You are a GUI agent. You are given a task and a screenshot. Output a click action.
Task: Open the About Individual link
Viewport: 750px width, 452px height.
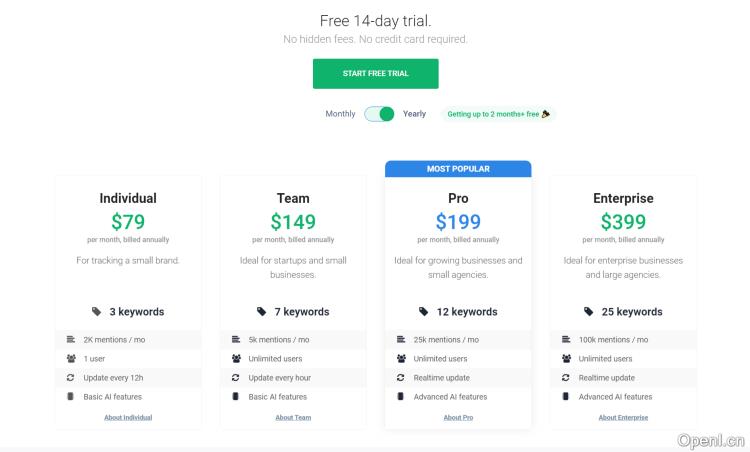click(x=128, y=417)
